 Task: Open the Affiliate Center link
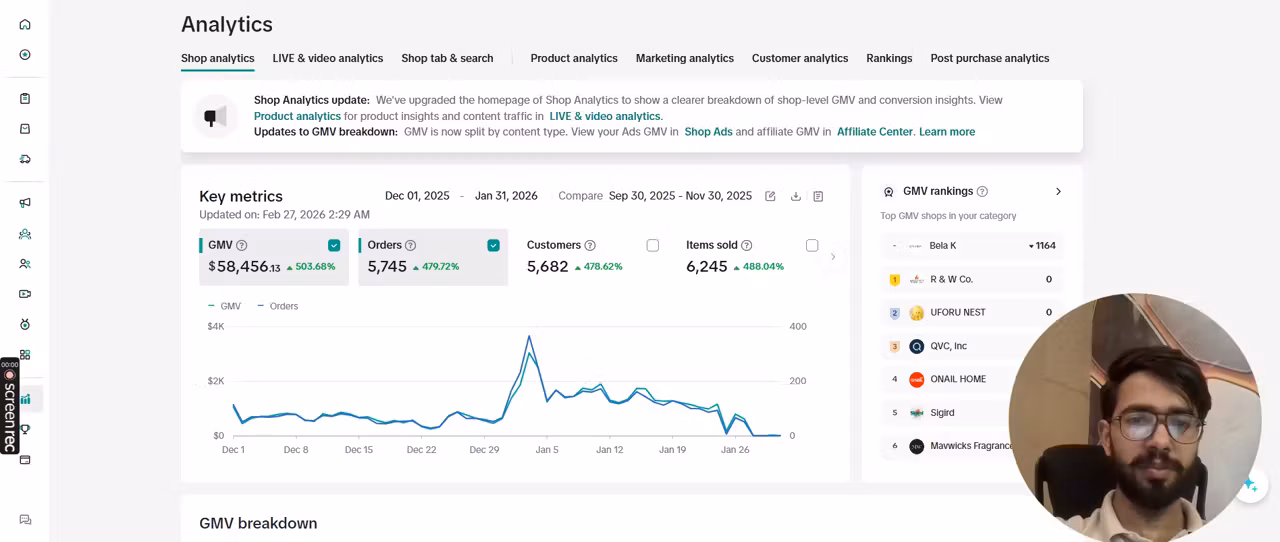coord(875,132)
